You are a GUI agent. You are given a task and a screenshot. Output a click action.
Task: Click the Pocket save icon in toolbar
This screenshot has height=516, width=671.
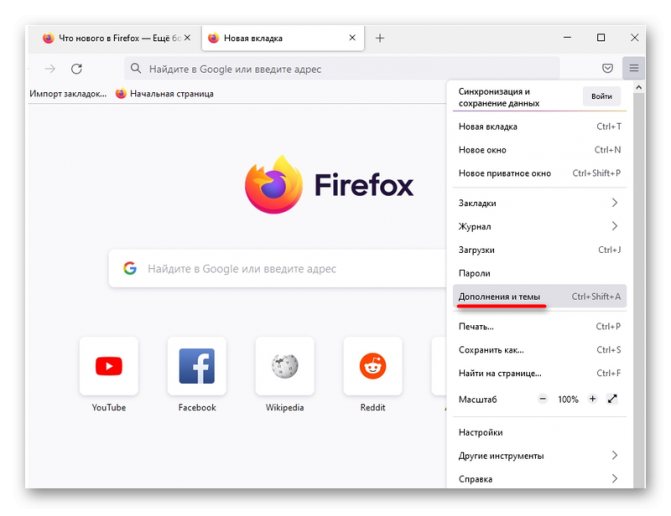click(607, 68)
